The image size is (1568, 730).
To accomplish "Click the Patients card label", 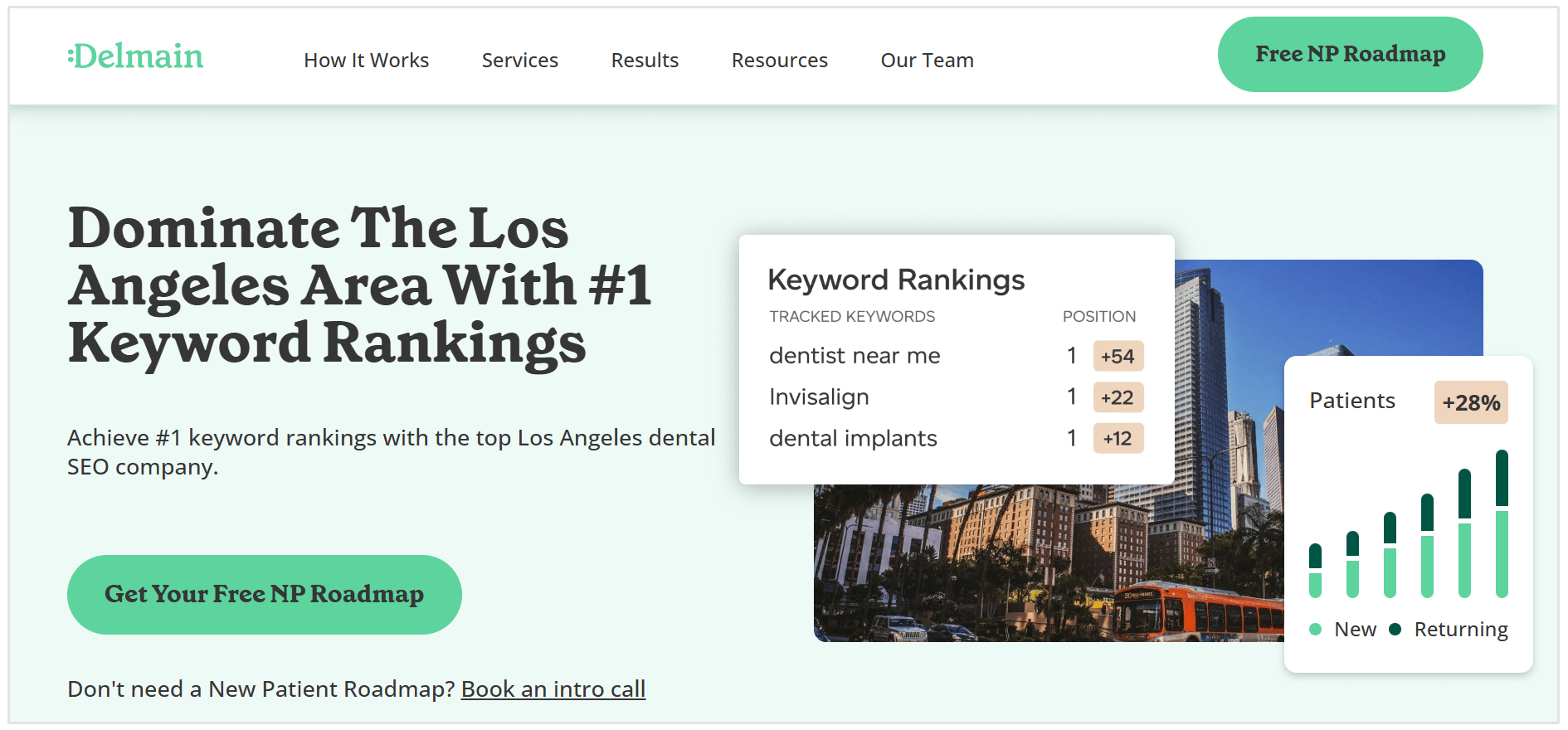I will 1352,401.
